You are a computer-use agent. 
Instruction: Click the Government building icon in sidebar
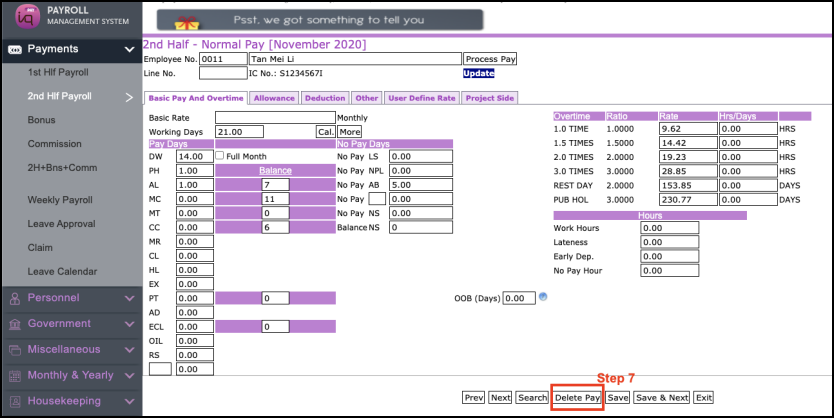14,324
